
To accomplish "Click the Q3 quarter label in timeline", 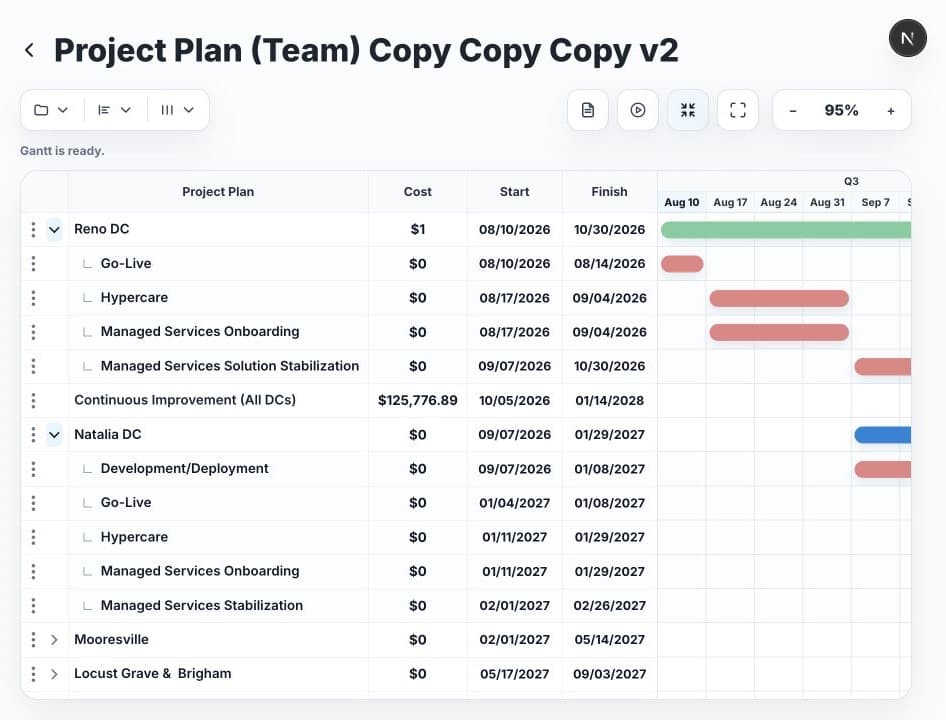I will (x=851, y=181).
